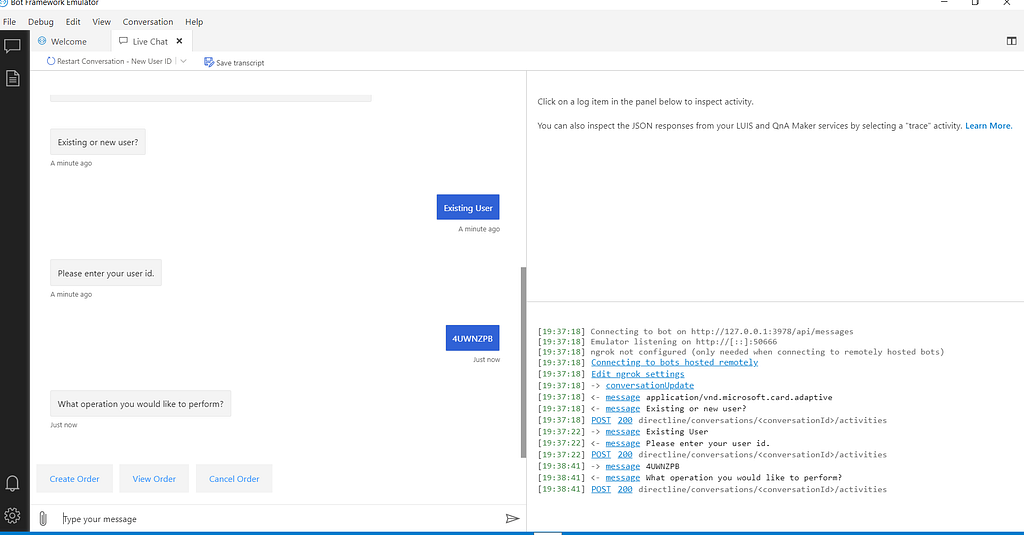
Task: Inspect 'What operation you would like' message log link
Action: click(622, 478)
